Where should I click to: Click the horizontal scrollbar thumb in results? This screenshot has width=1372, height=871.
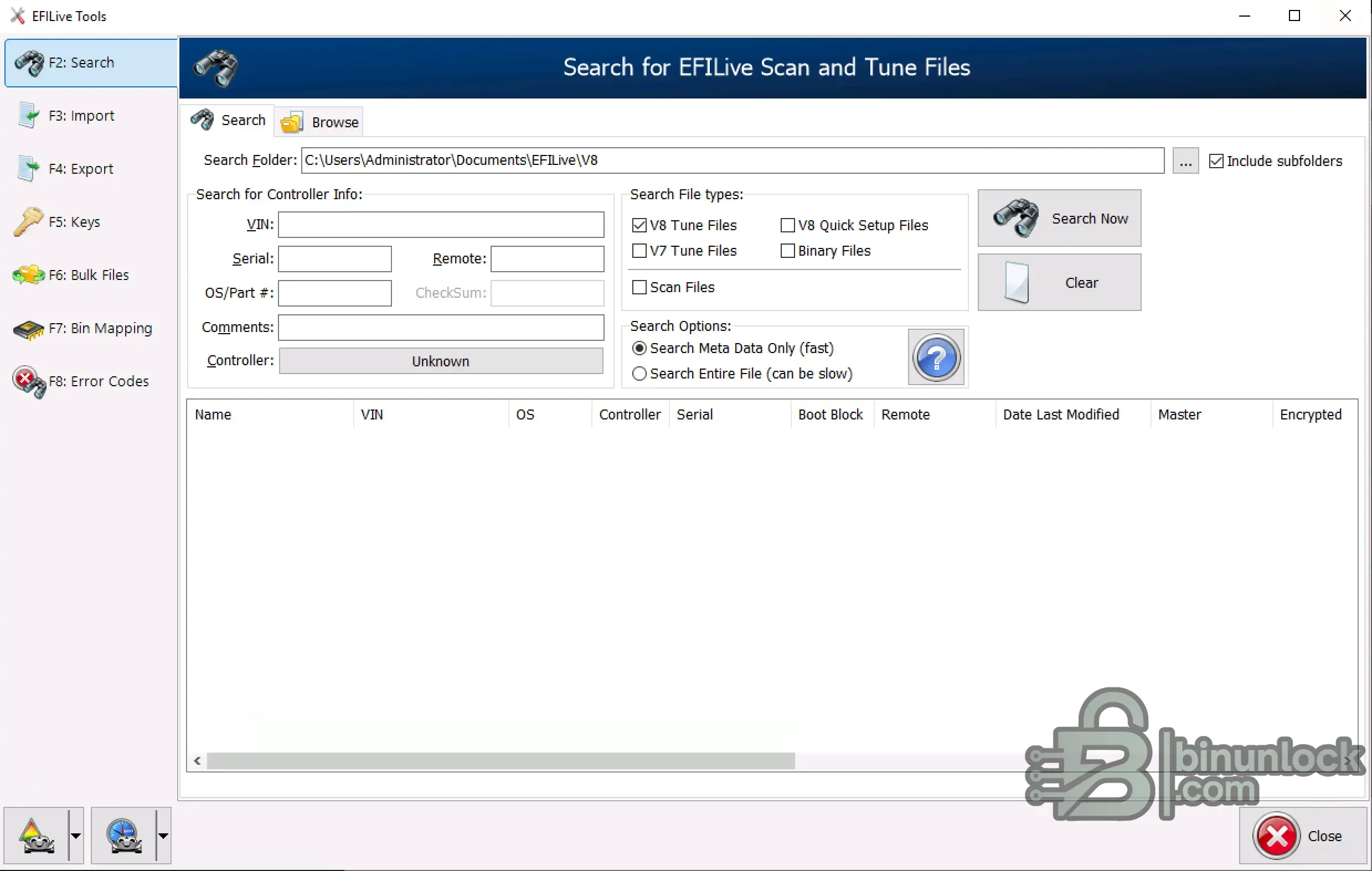[x=501, y=760]
